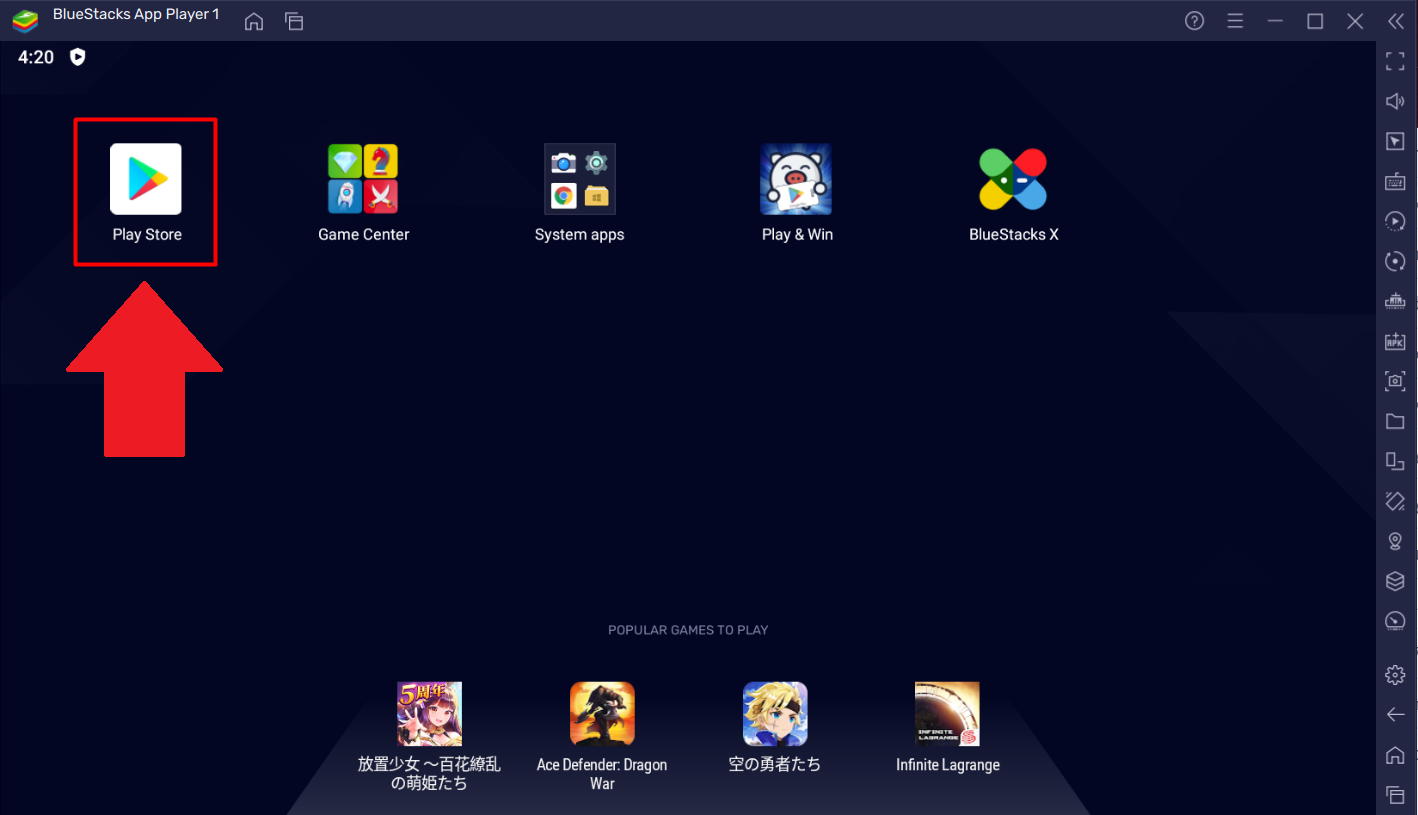Maximize the BlueStacks window
This screenshot has width=1418, height=815.
coord(1315,21)
